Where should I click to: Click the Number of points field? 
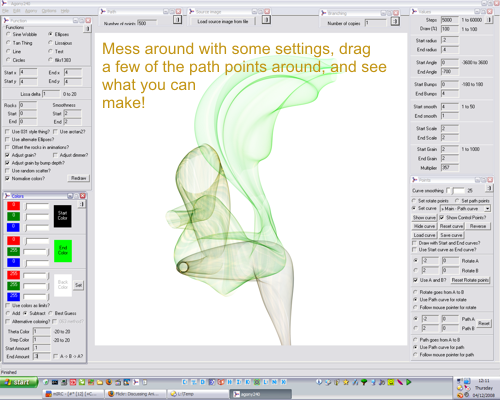[147, 23]
